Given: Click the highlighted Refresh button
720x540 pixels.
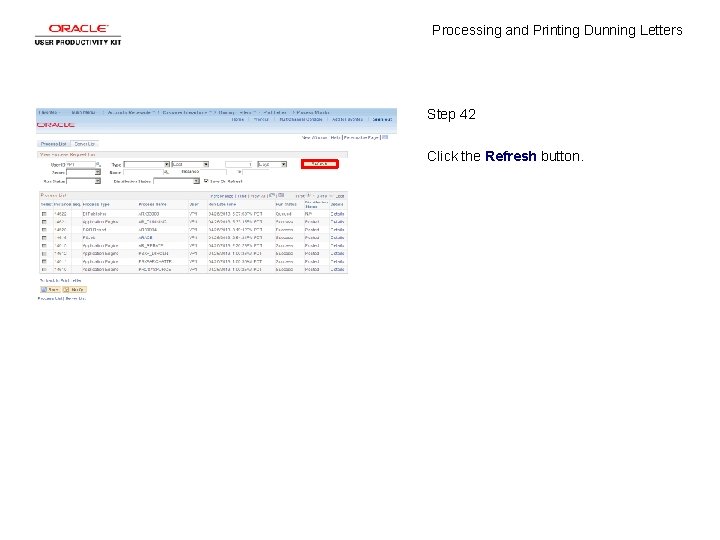Looking at the screenshot, I should point(320,164).
